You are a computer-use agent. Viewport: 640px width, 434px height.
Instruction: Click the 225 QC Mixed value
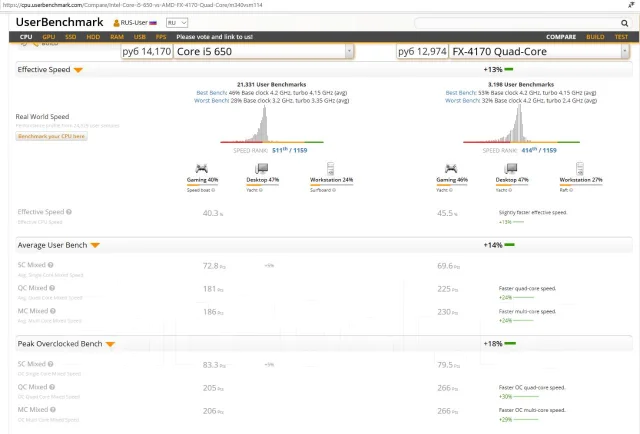click(447, 289)
